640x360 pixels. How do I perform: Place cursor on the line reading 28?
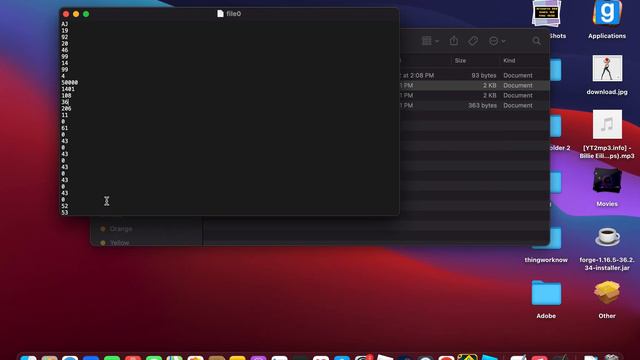point(64,44)
